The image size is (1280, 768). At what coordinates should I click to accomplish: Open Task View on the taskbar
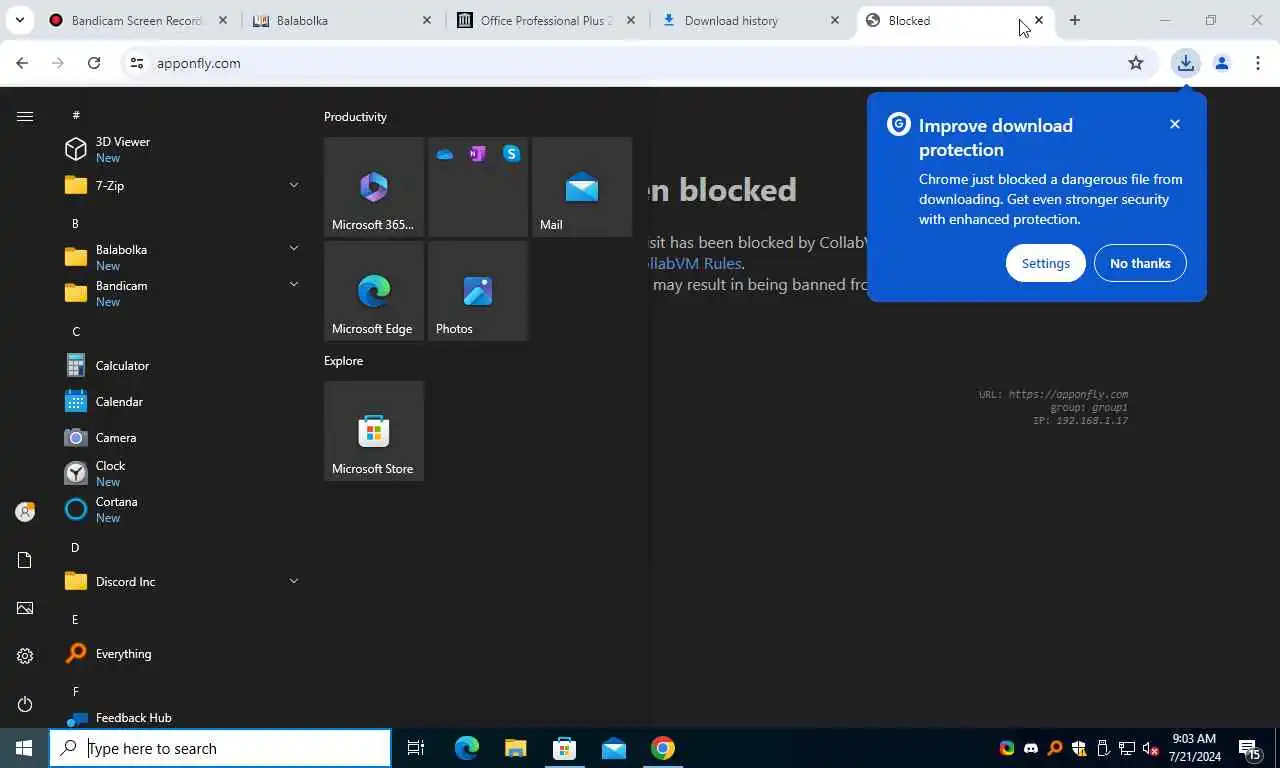[x=416, y=748]
